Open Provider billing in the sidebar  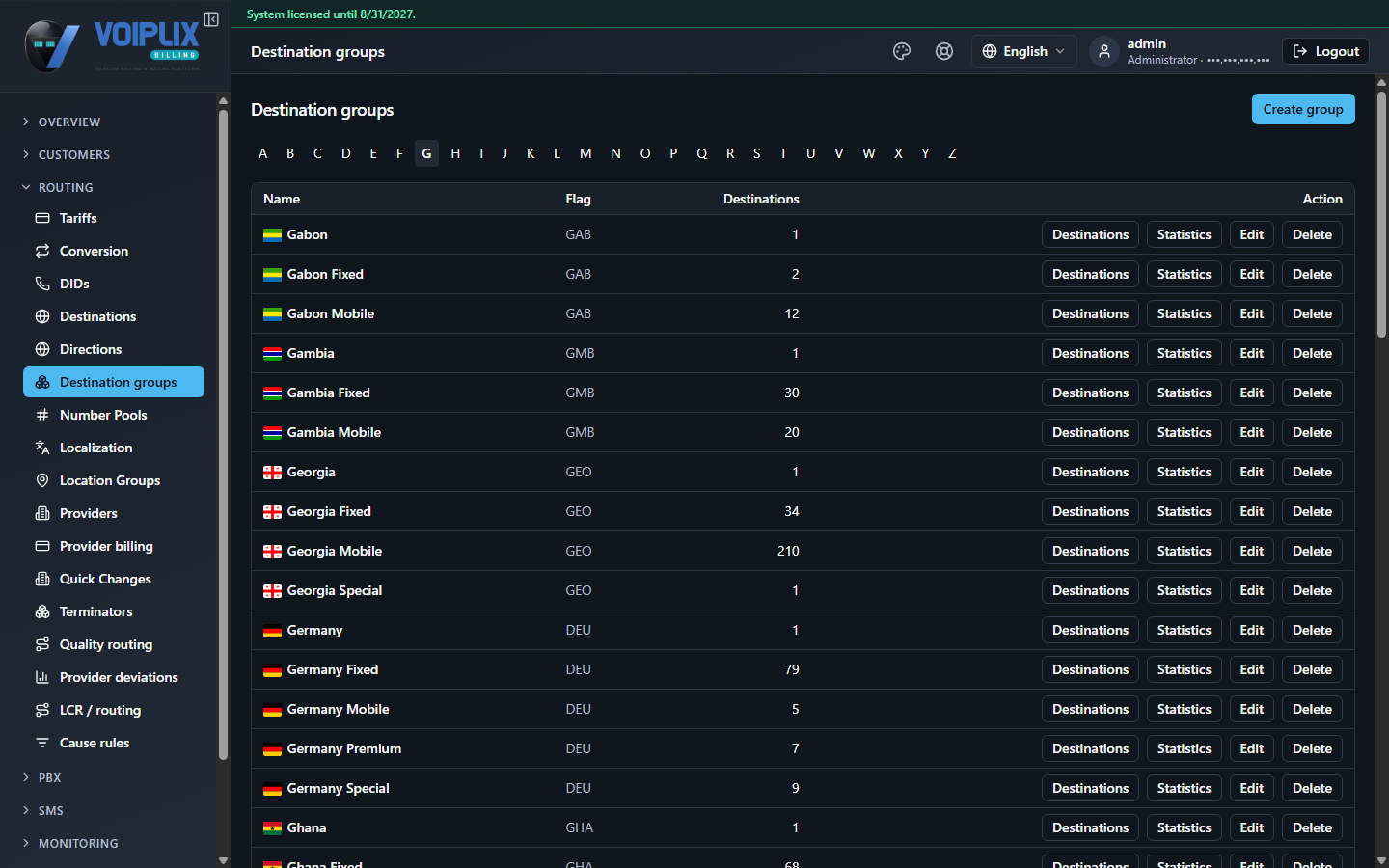tap(114, 546)
